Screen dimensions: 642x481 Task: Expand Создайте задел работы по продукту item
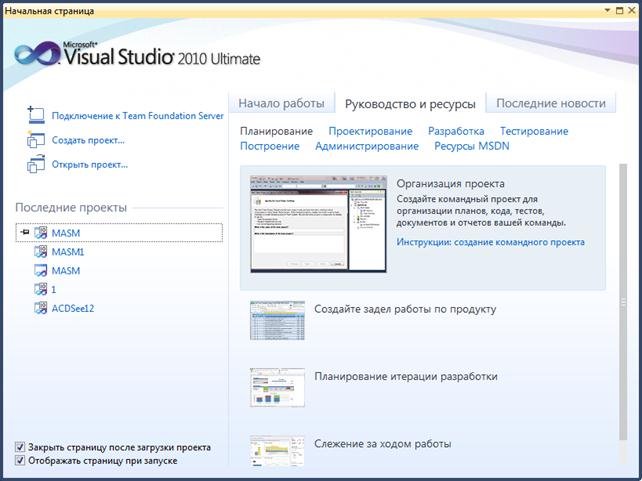click(405, 309)
